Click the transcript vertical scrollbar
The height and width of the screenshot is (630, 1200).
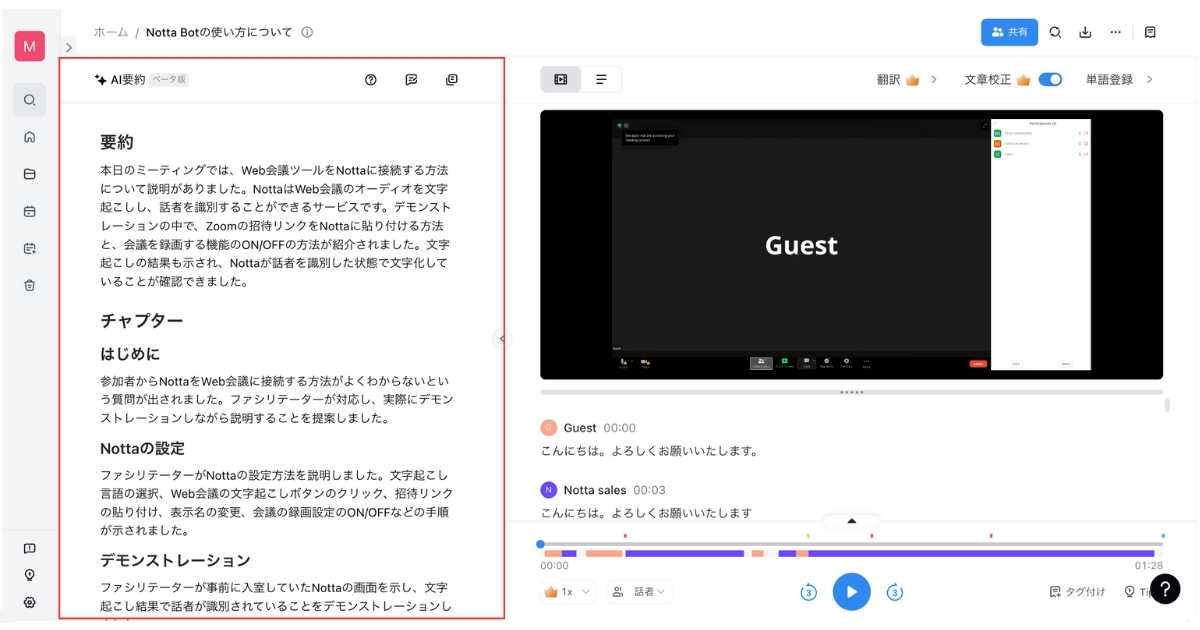[1166, 404]
